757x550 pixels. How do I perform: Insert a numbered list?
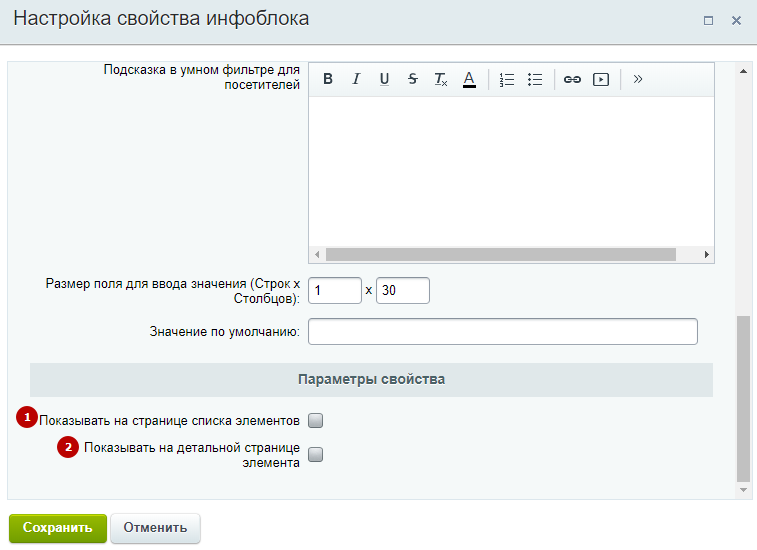(x=506, y=79)
